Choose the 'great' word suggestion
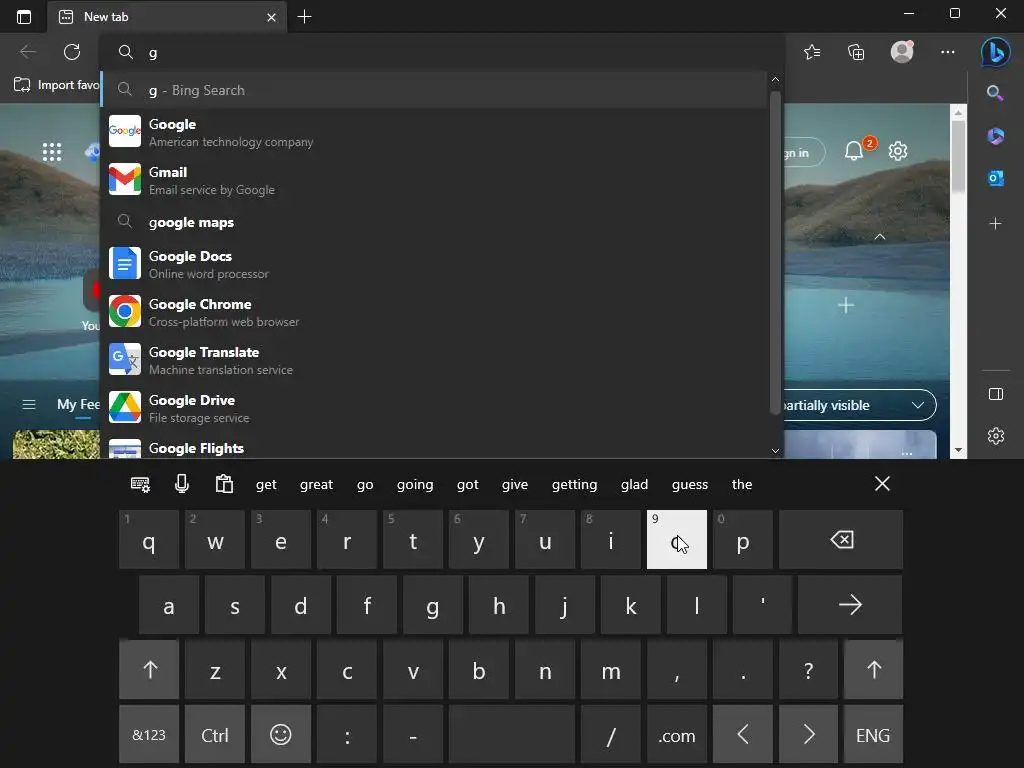Viewport: 1024px width, 768px height. coord(316,485)
